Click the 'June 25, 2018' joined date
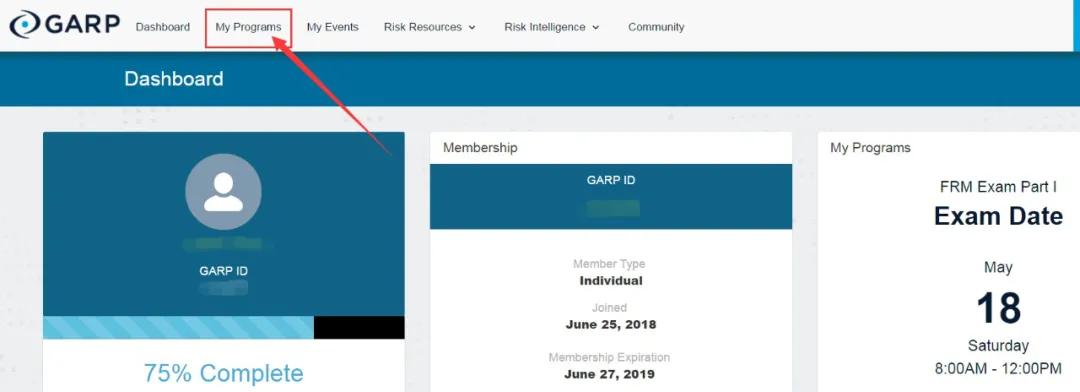This screenshot has width=1080, height=392. point(611,324)
